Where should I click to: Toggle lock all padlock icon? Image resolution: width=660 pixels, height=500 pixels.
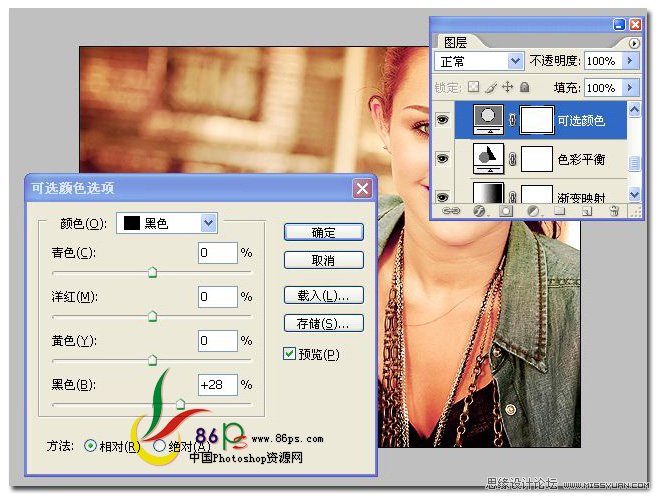tap(524, 87)
